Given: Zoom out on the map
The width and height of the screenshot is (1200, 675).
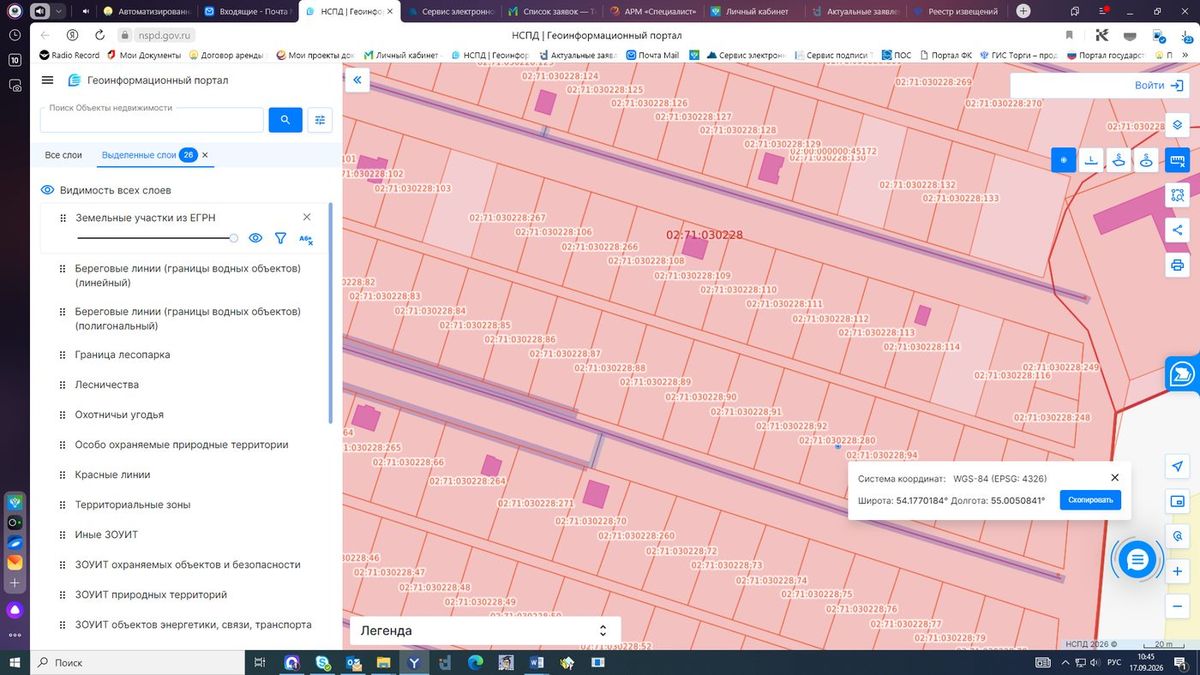Looking at the screenshot, I should click(1177, 606).
